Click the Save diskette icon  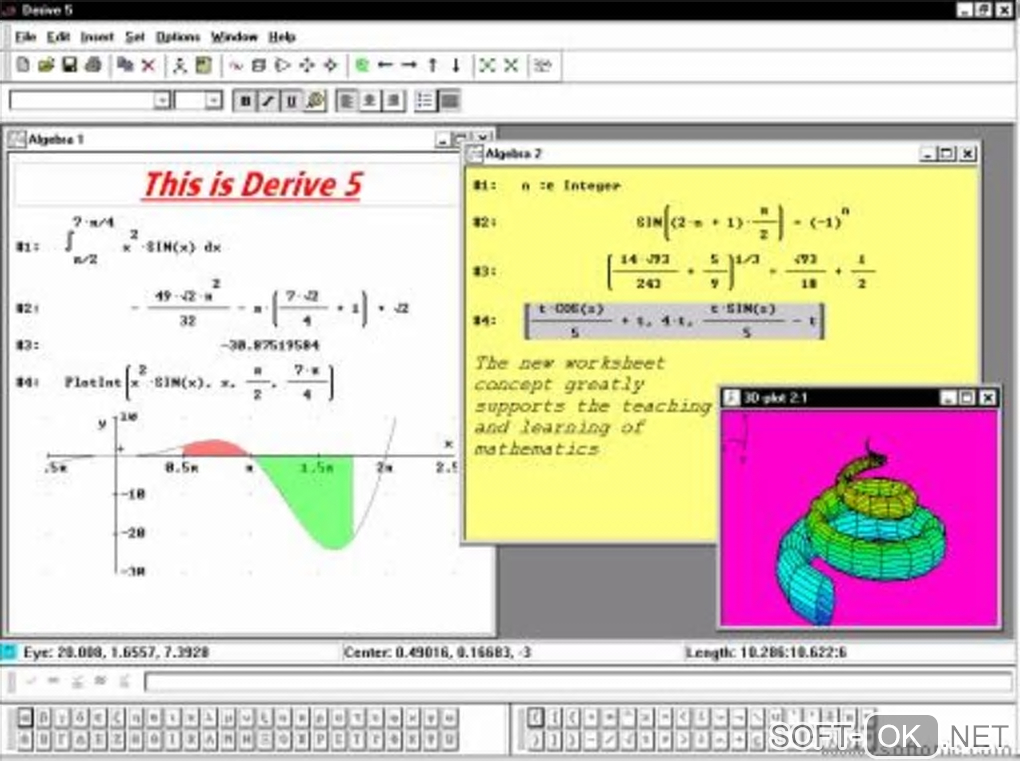(x=69, y=65)
